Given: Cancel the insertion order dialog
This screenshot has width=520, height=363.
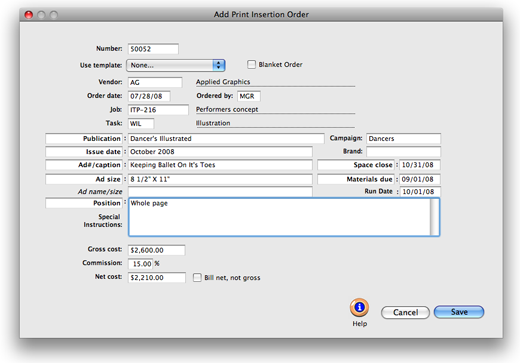Looking at the screenshot, I should click(x=405, y=312).
